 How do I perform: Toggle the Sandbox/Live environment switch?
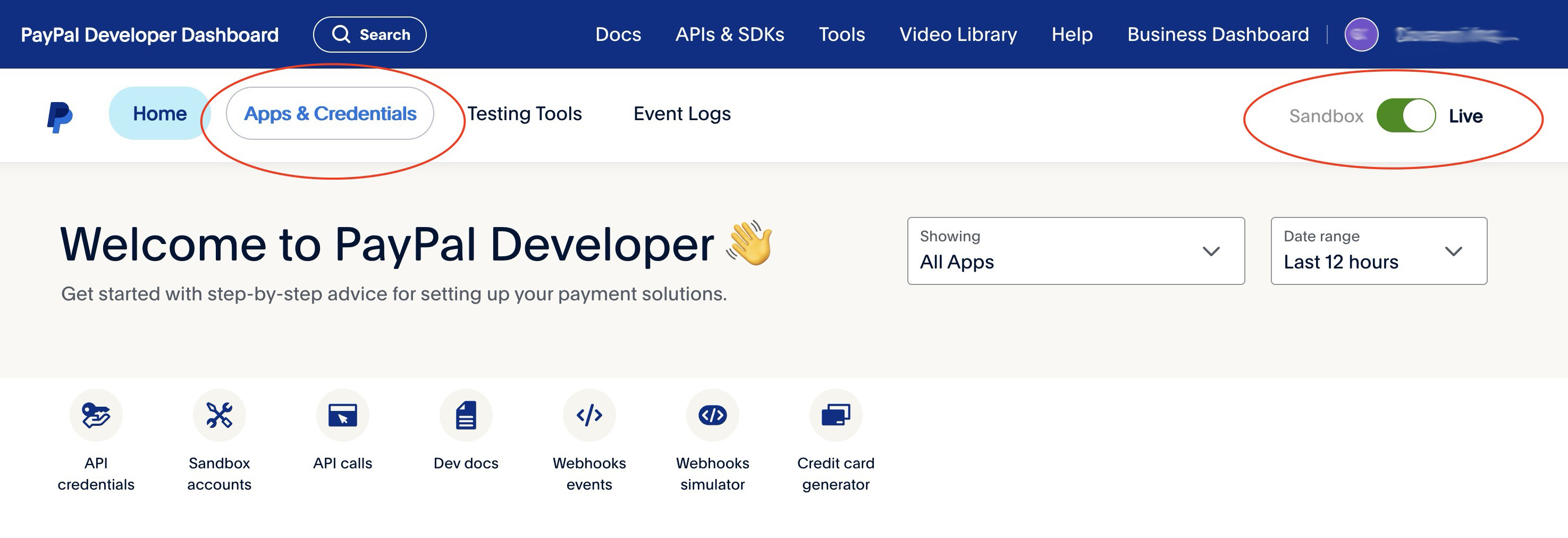[x=1405, y=116]
